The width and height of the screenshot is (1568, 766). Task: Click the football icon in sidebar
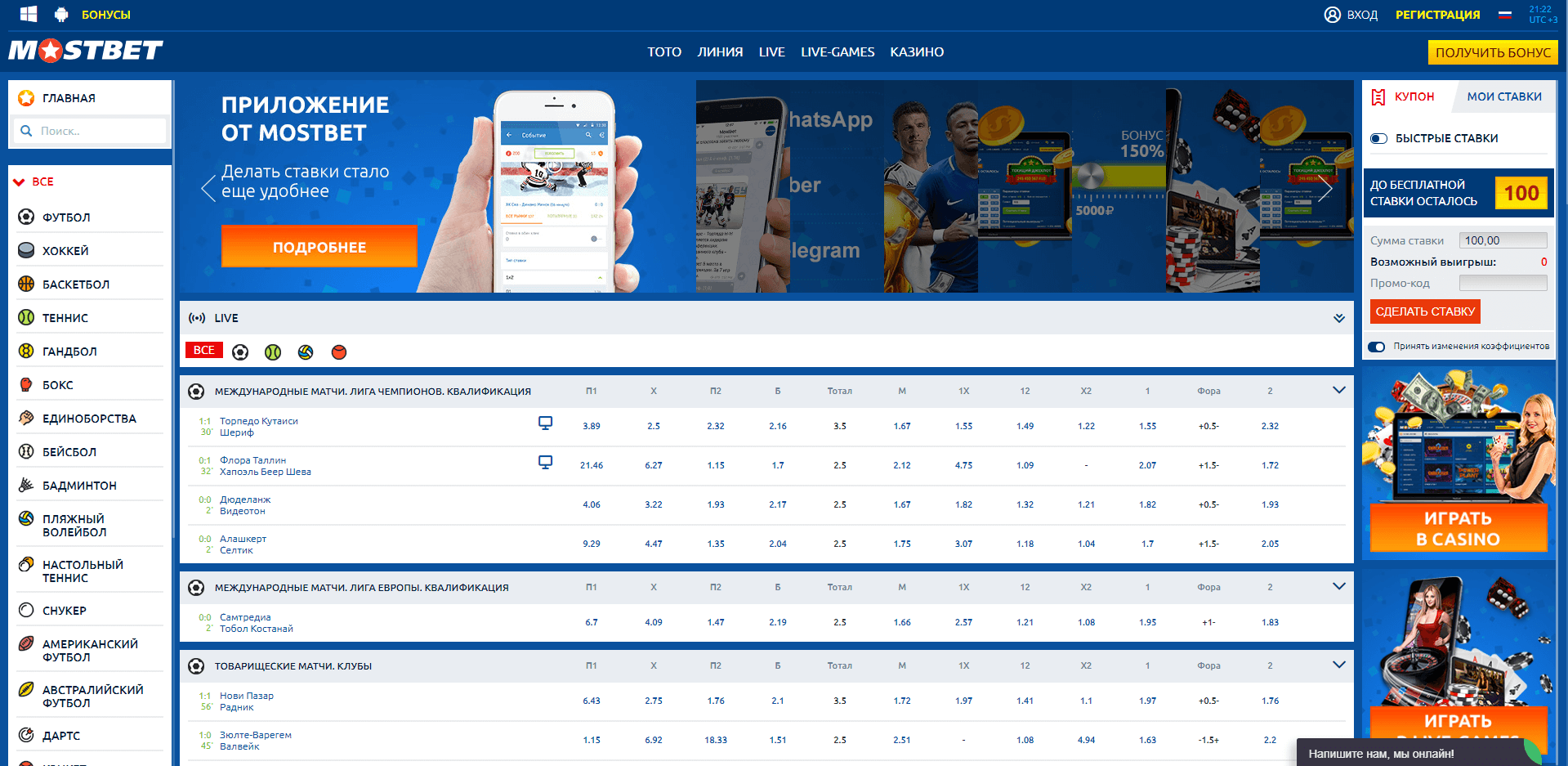[x=26, y=217]
